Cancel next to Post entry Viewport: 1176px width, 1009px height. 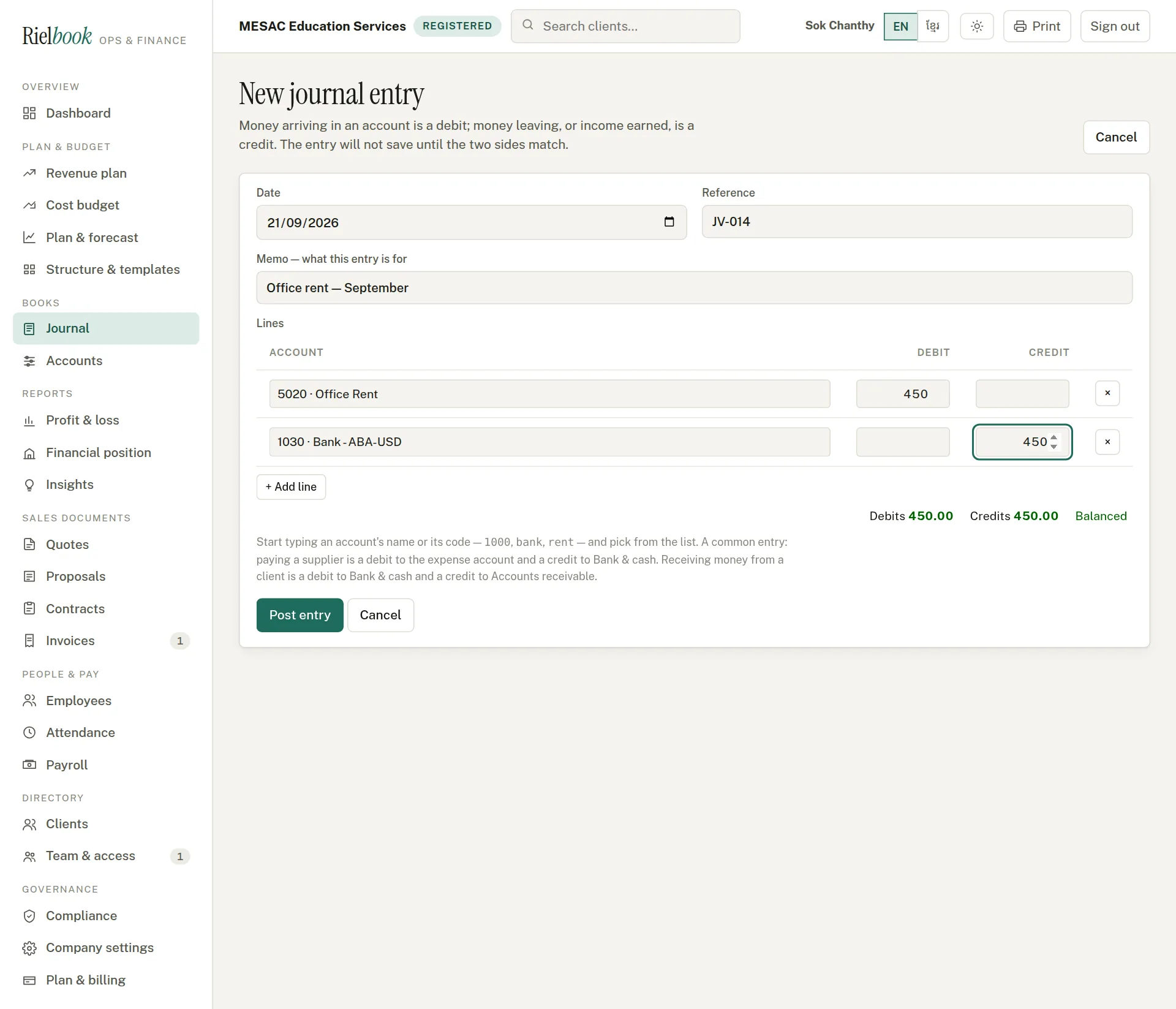tap(380, 615)
